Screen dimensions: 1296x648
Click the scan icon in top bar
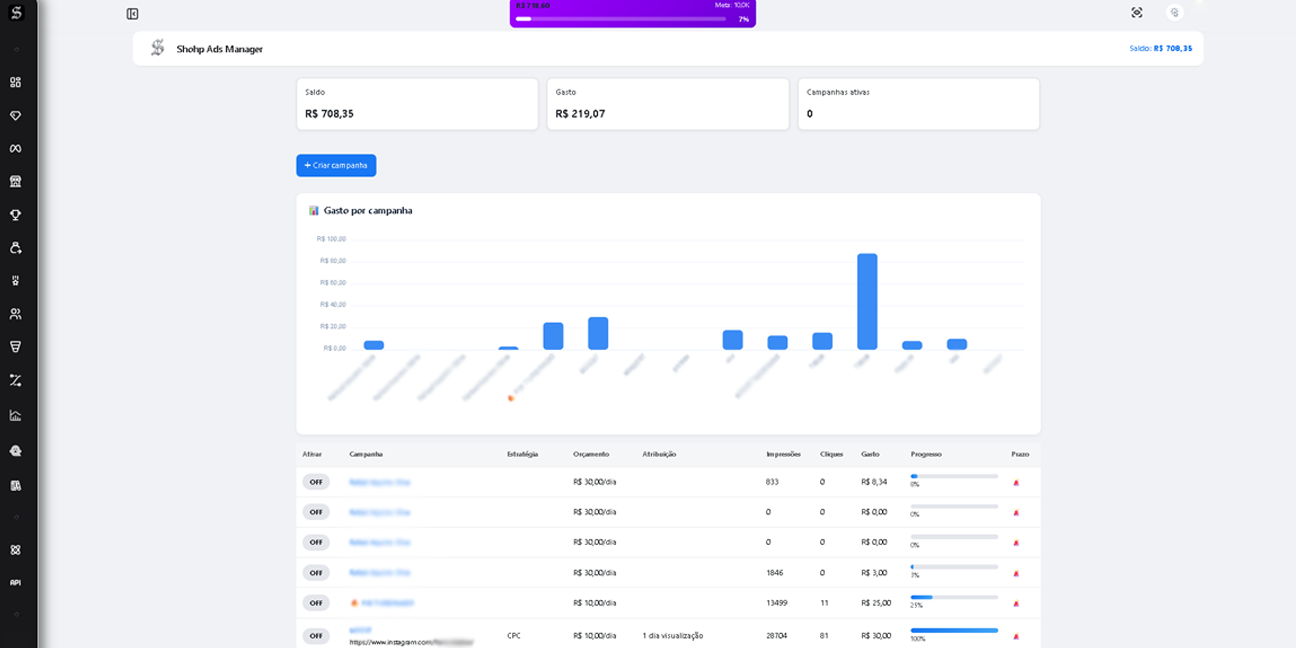1137,13
